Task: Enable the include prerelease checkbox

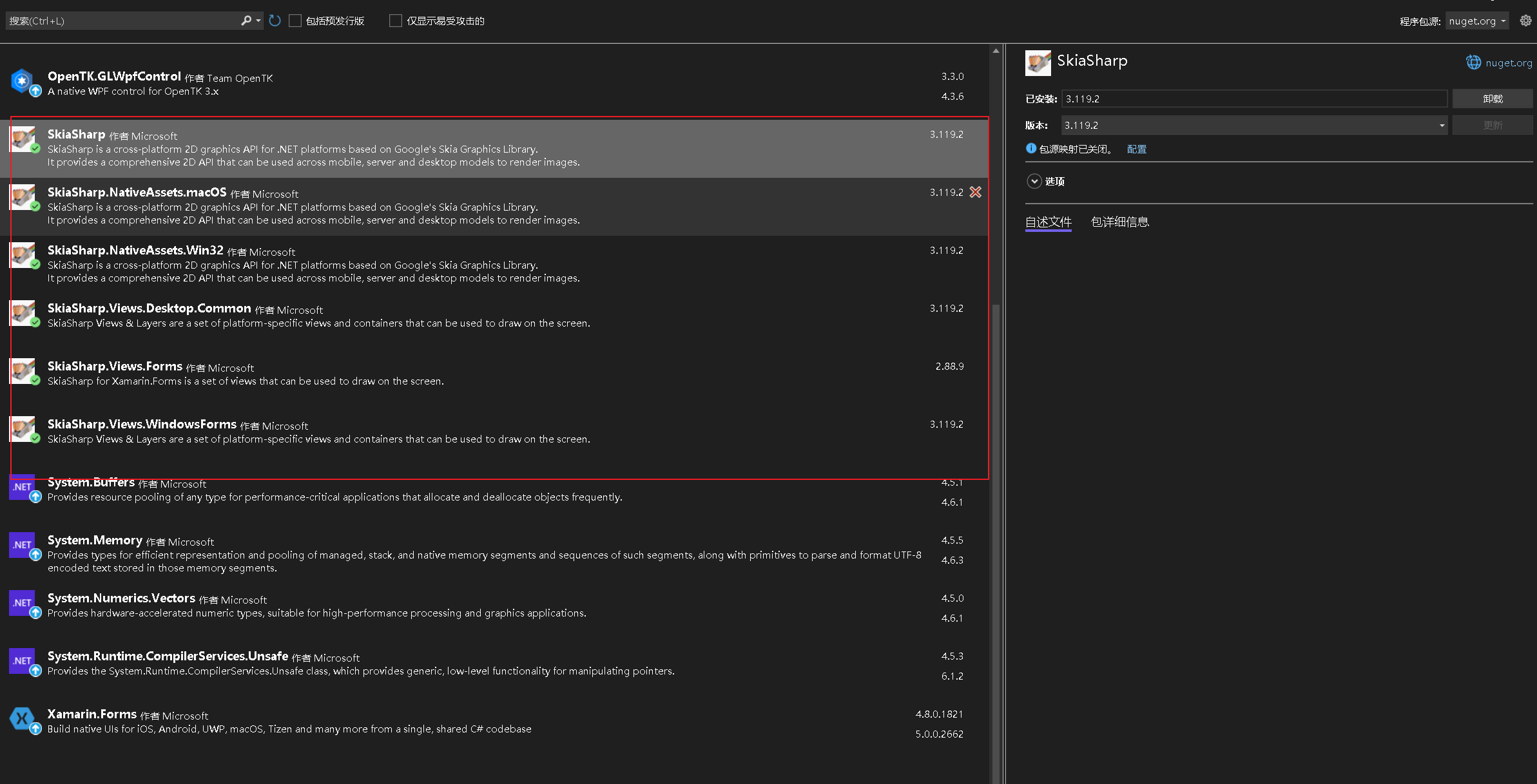Action: tap(295, 21)
